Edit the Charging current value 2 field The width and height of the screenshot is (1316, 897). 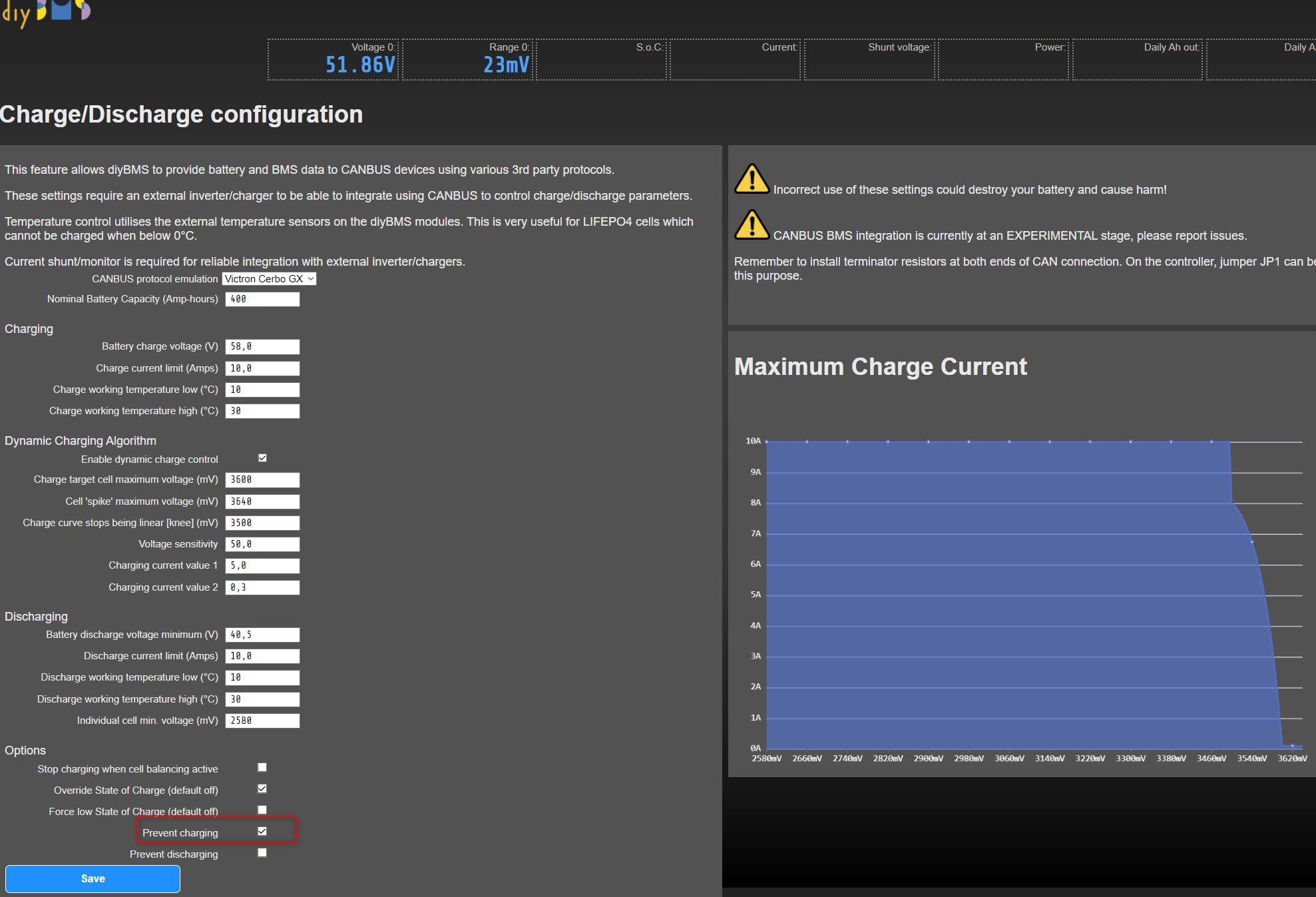262,587
